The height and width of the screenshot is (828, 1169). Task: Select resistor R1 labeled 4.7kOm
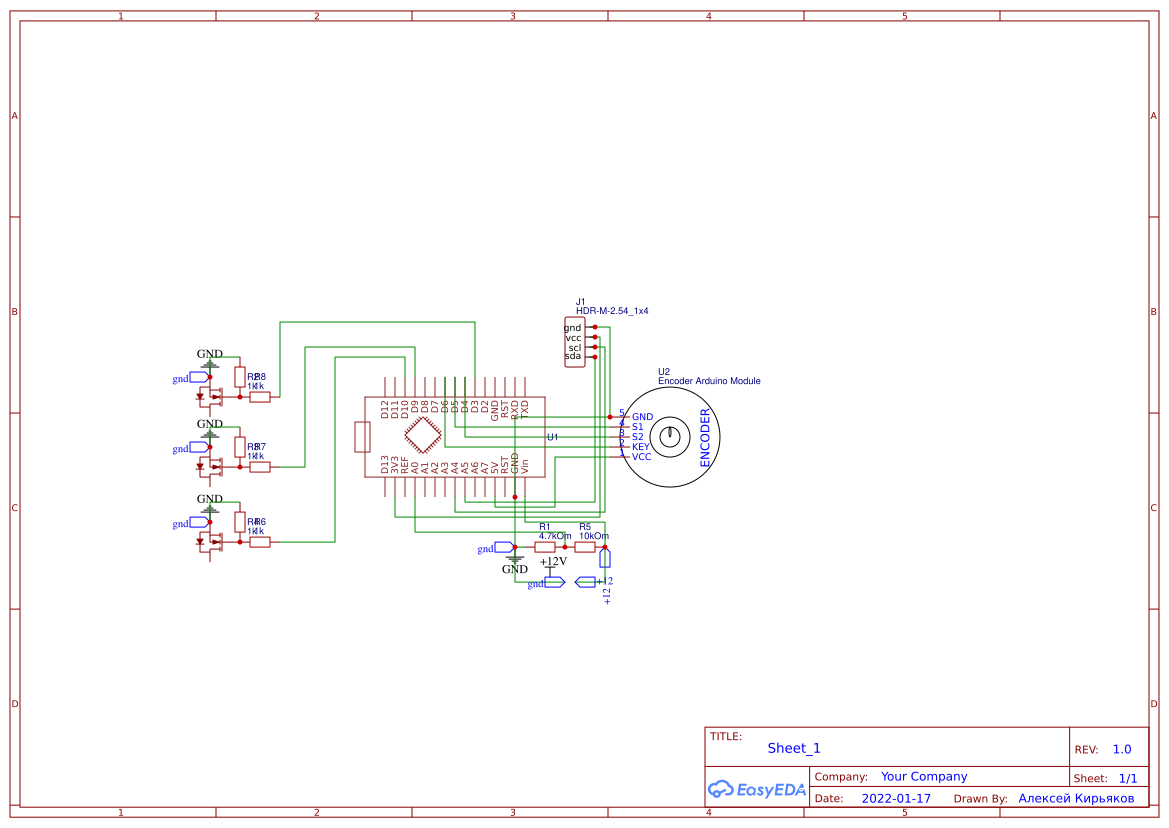coord(545,547)
